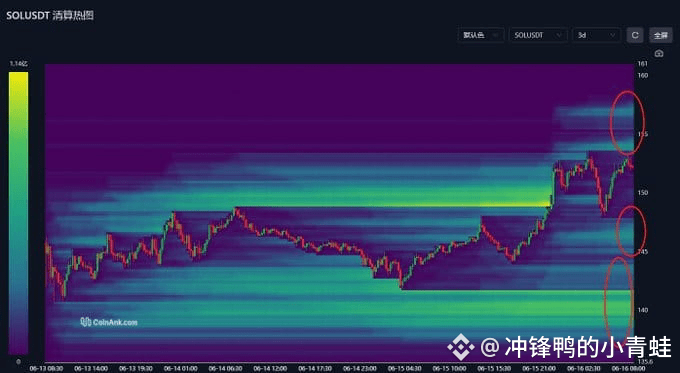The image size is (680, 373).
Task: Click the liquidation intensity color scale bar
Action: (18, 213)
